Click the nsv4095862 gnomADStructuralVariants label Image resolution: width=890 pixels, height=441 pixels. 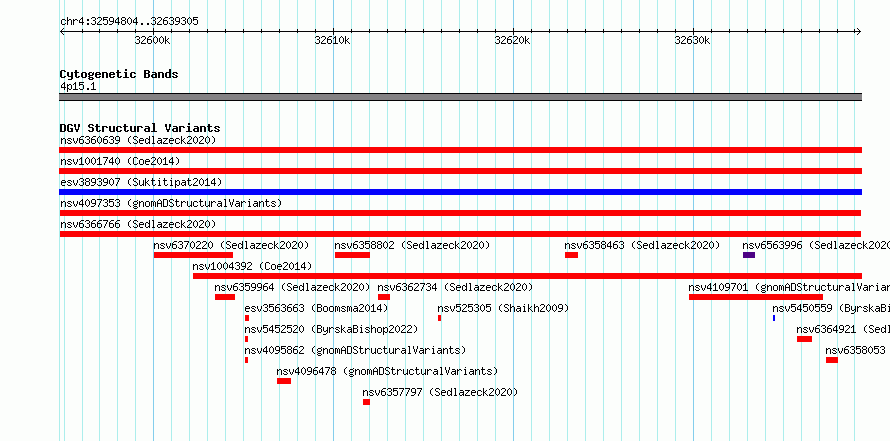(x=355, y=350)
